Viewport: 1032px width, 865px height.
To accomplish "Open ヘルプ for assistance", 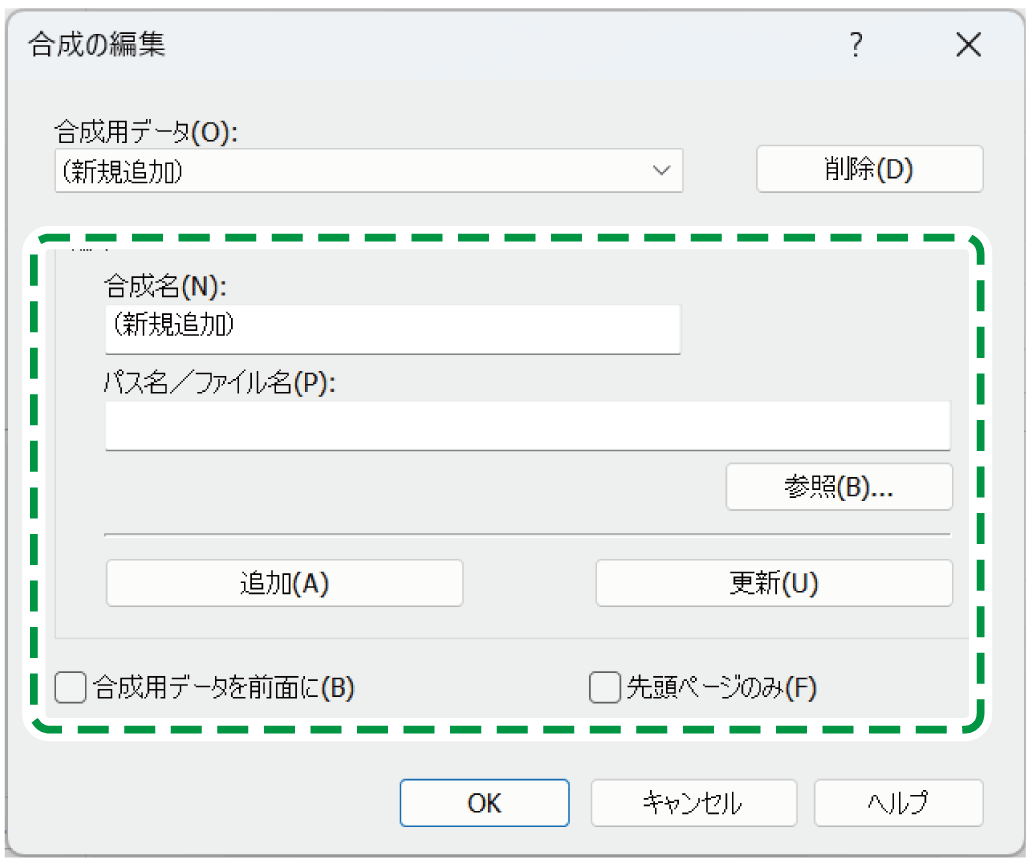I will coord(897,803).
